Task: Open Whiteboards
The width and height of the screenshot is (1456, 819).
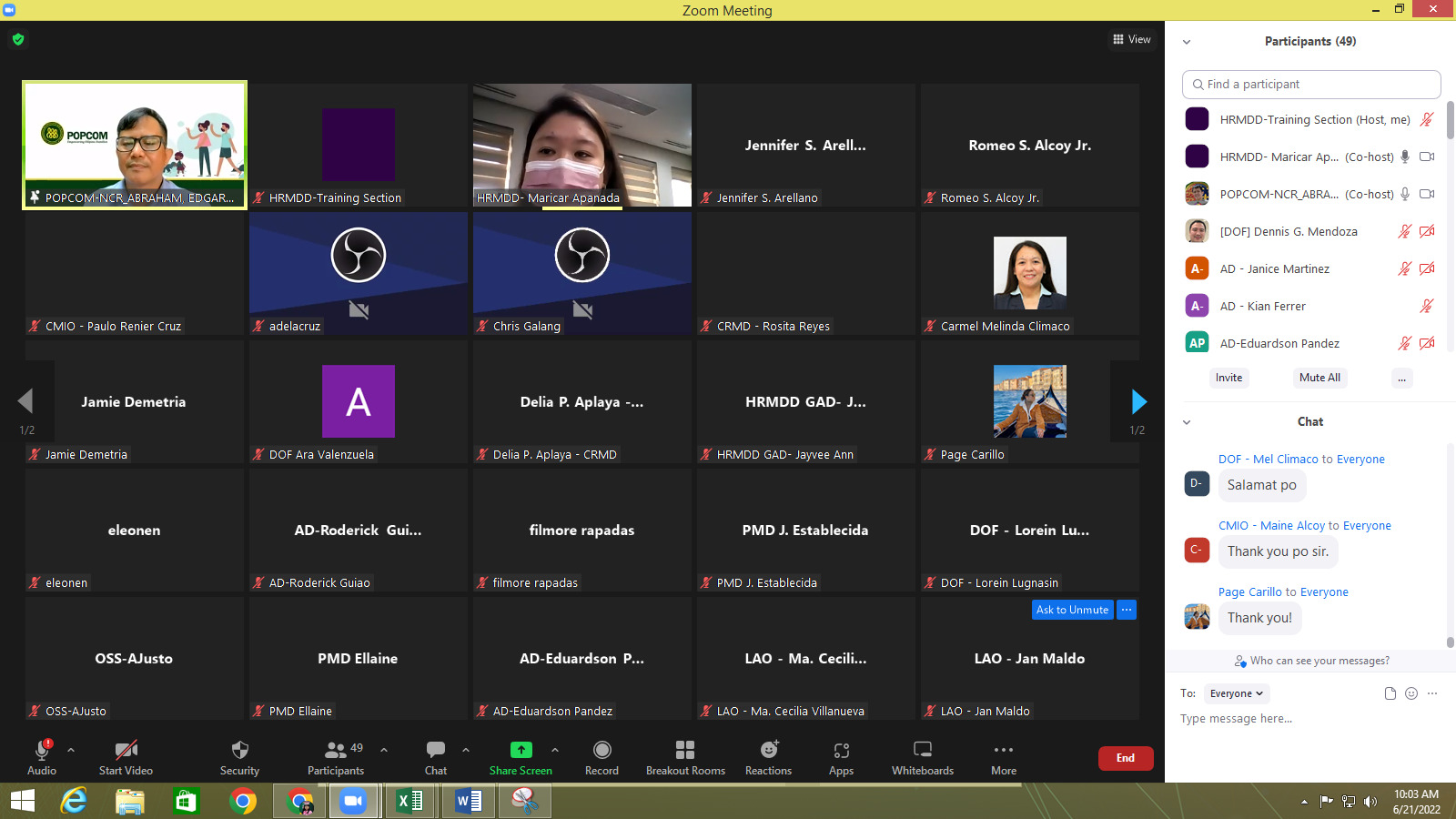Action: [x=923, y=757]
